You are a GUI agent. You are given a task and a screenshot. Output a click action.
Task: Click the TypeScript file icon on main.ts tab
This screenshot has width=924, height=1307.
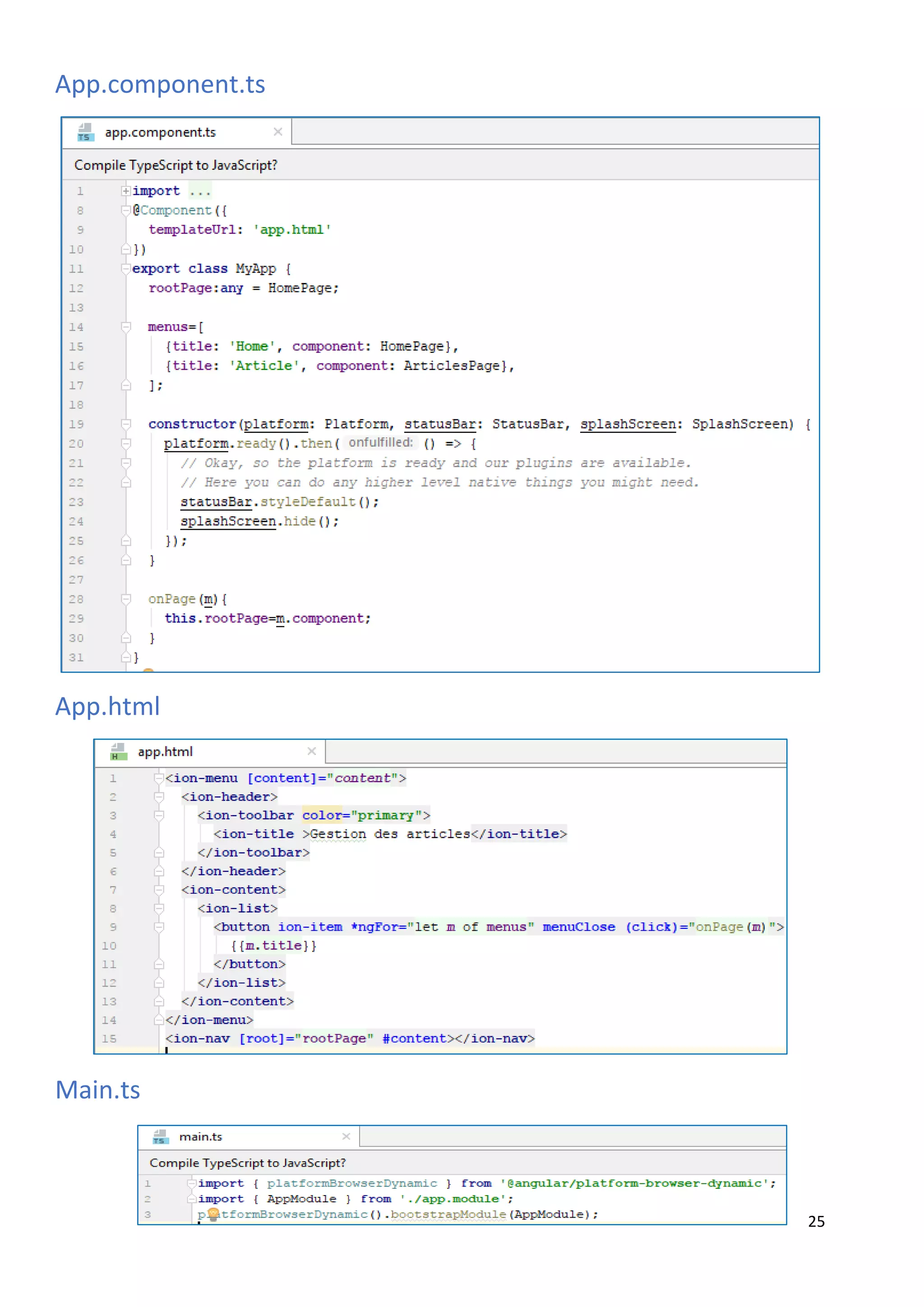tap(161, 1137)
